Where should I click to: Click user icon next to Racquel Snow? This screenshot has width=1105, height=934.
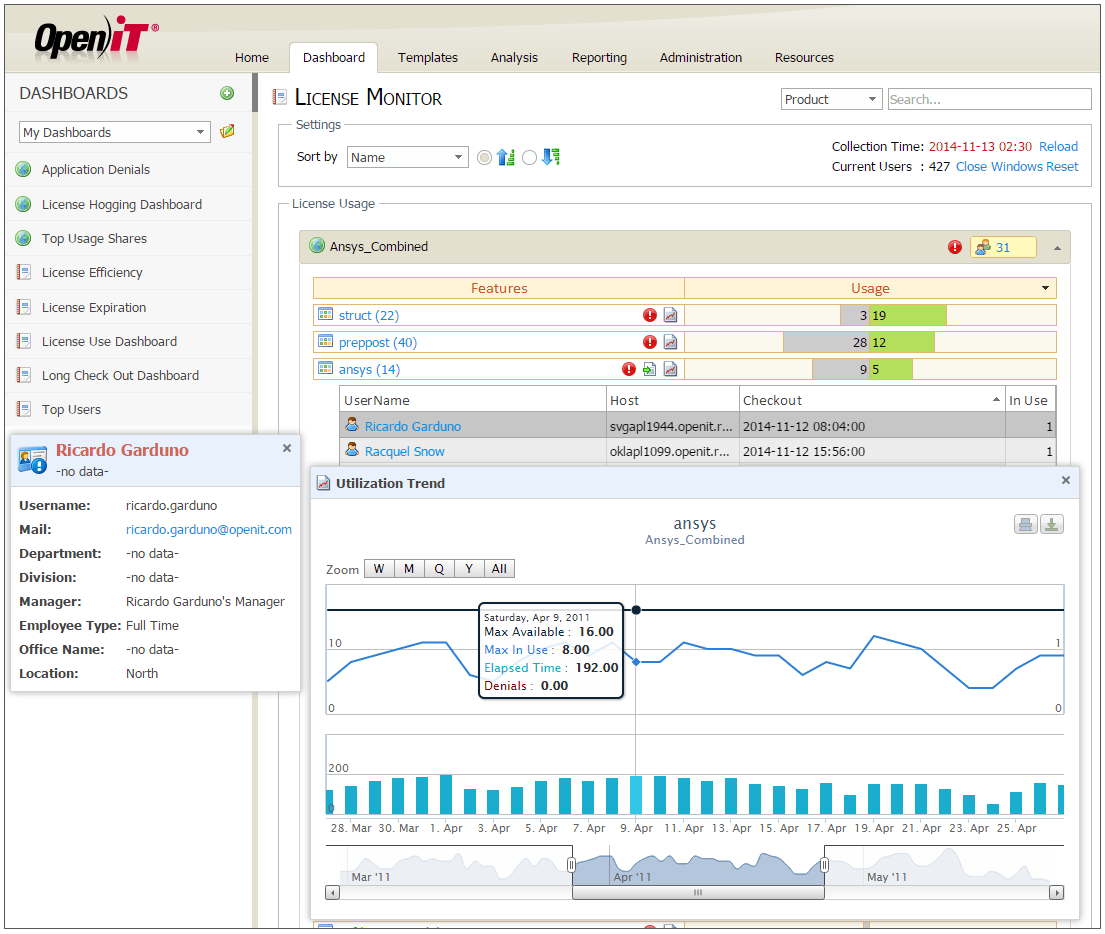click(x=352, y=450)
